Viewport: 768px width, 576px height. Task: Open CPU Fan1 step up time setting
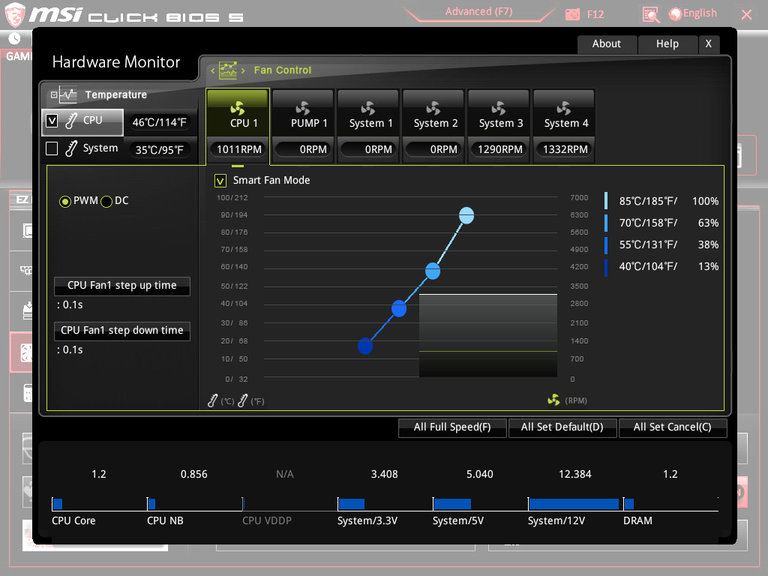(x=122, y=286)
